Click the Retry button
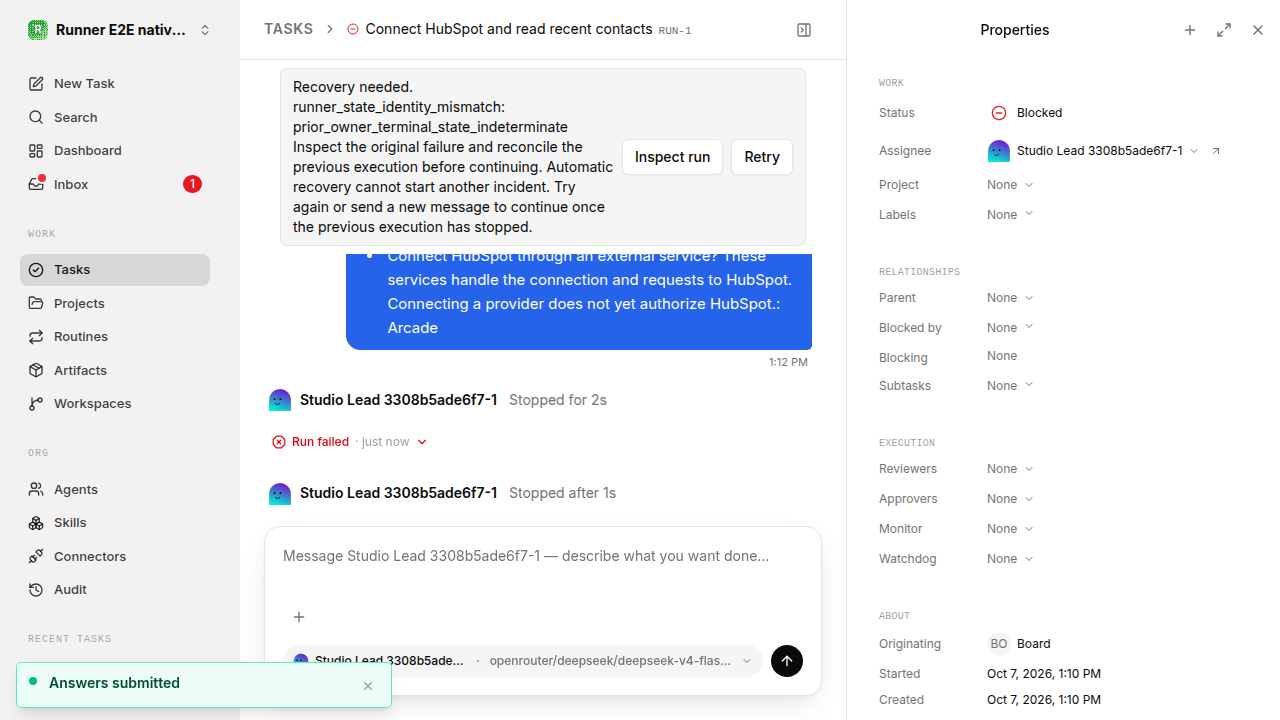Image resolution: width=1280 pixels, height=720 pixels. (762, 157)
